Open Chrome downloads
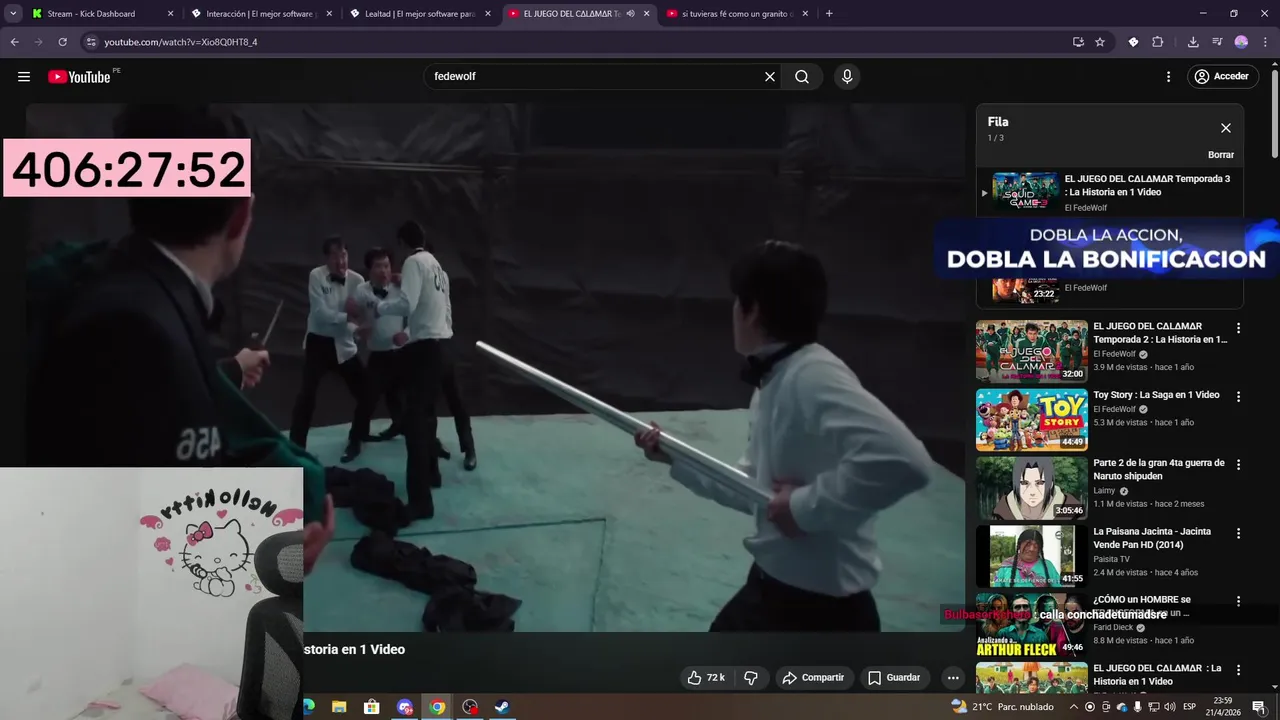Viewport: 1280px width, 720px height. [1193, 42]
